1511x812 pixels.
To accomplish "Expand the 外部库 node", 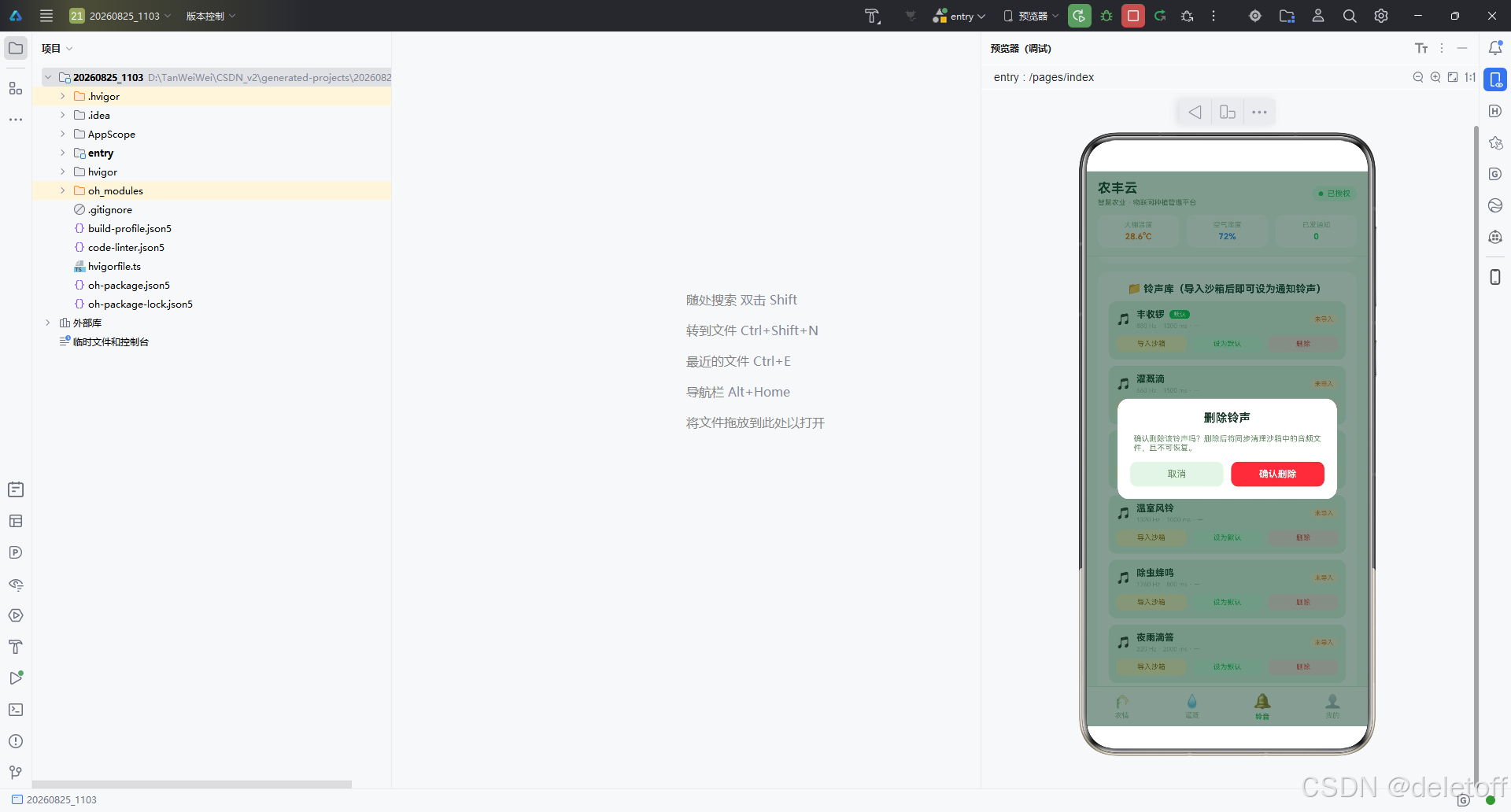I will click(x=48, y=323).
